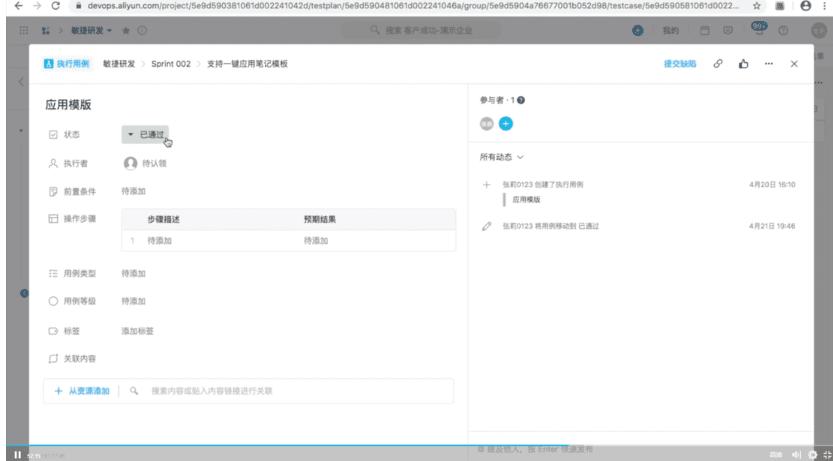Click the 操作步骤 table icon
This screenshot has width=833, height=461.
(53, 218)
